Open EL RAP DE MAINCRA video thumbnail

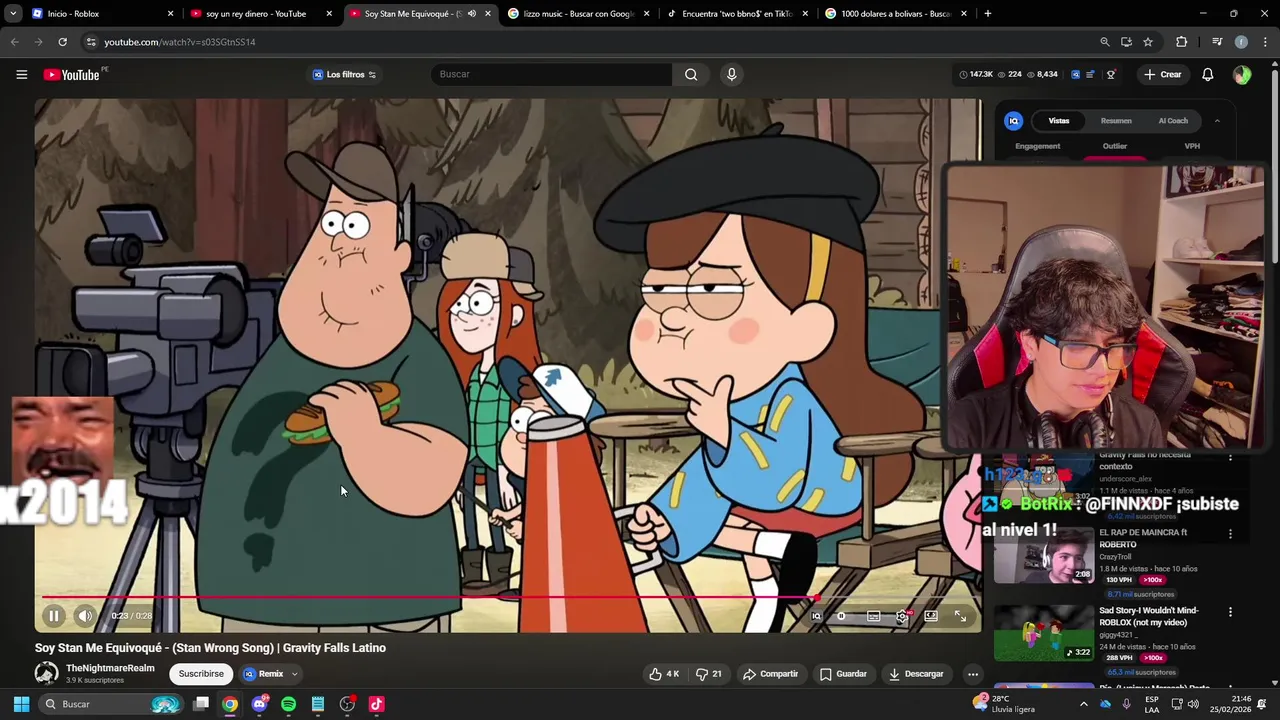[1044, 556]
